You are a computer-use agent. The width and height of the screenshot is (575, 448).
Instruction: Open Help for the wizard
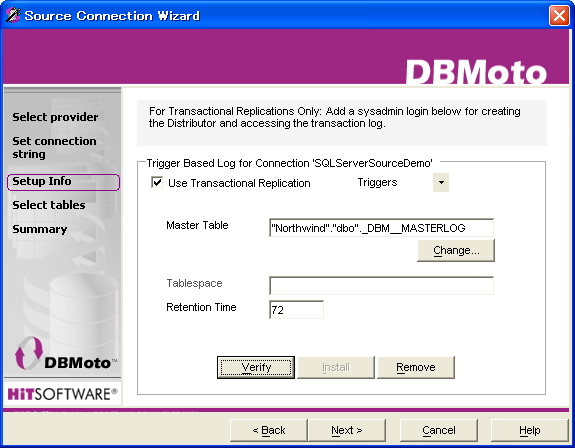coord(530,430)
